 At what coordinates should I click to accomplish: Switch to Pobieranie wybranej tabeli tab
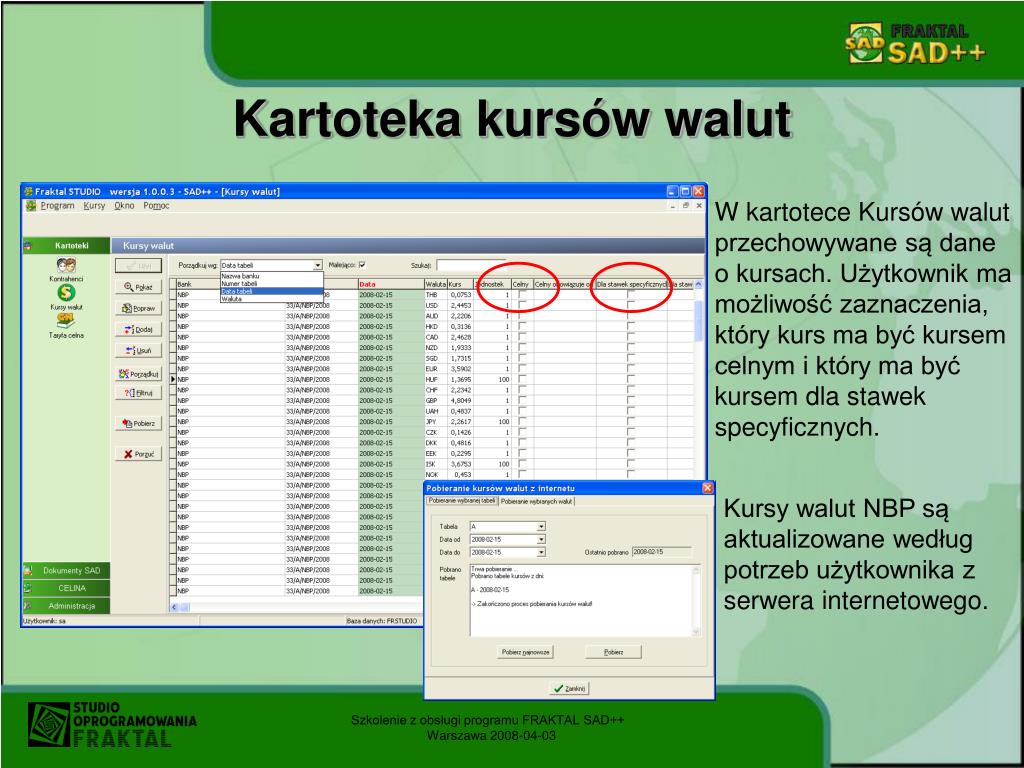462,501
